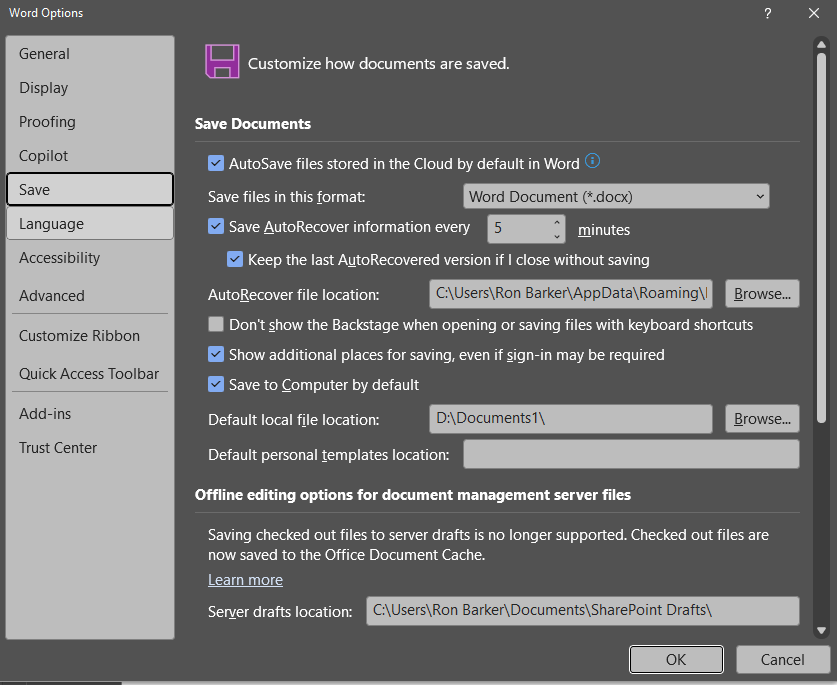Click the vertical scrollbar down arrow
The image size is (837, 685).
coord(822,630)
